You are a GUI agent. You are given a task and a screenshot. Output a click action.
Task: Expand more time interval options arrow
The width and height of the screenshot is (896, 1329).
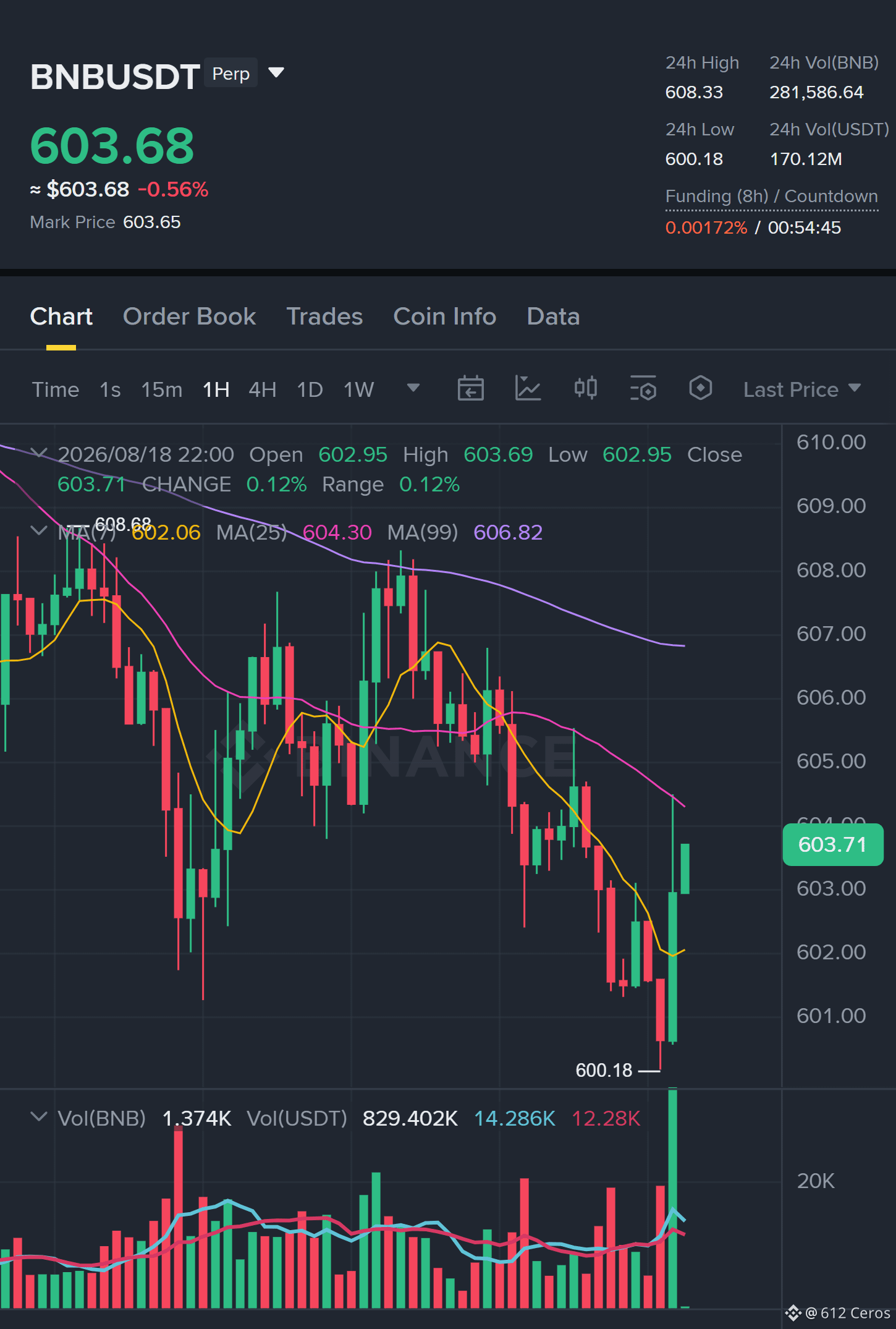pos(413,388)
